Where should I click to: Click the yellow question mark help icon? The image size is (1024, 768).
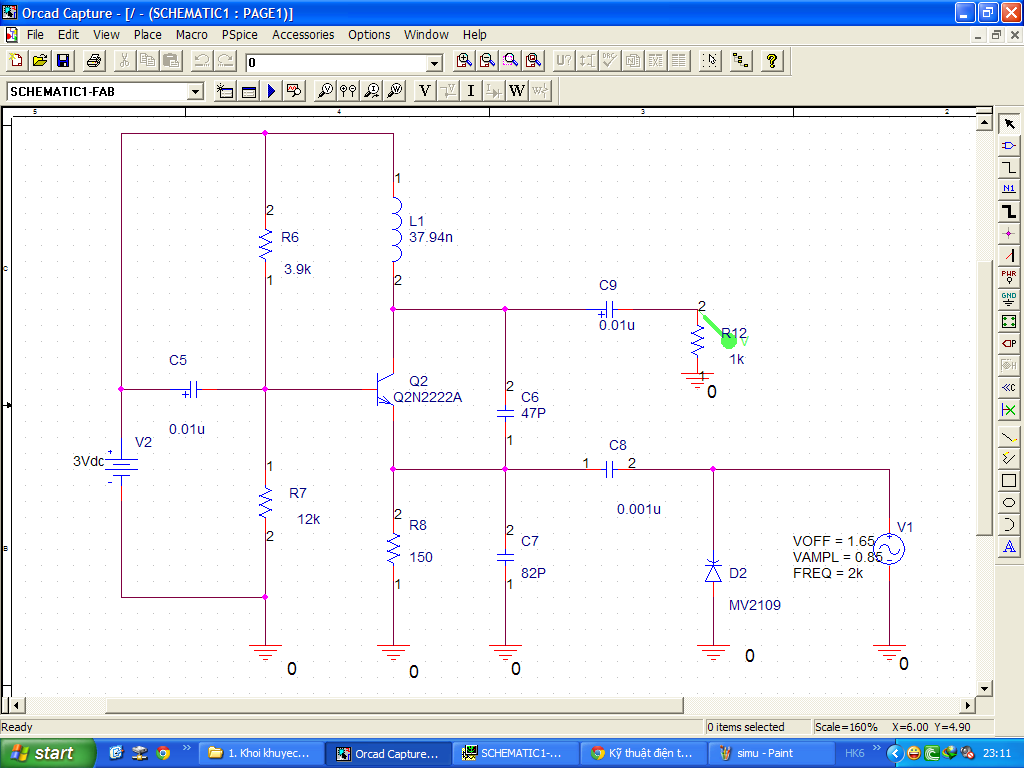(772, 61)
